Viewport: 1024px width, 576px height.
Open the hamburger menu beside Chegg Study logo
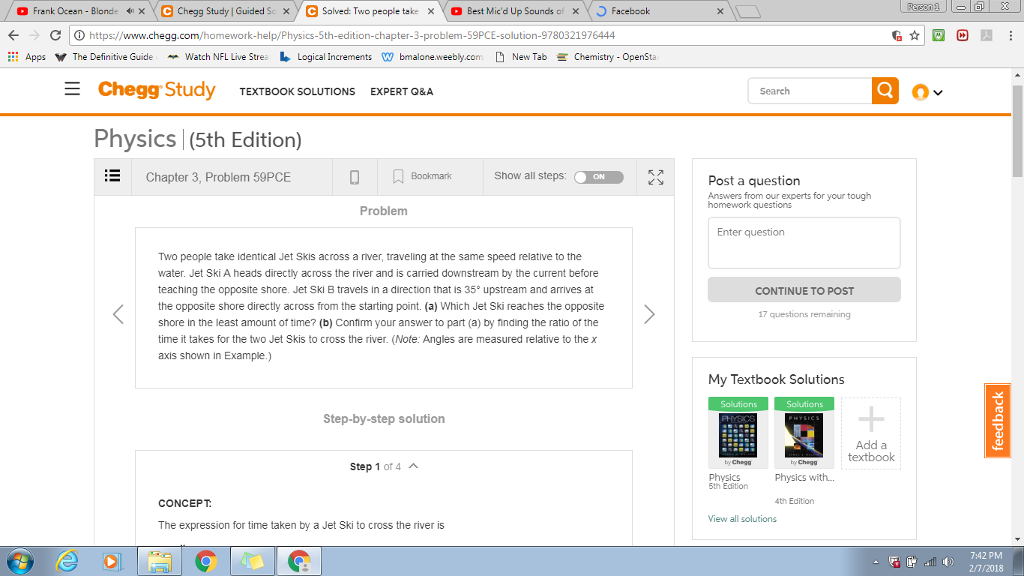point(72,89)
